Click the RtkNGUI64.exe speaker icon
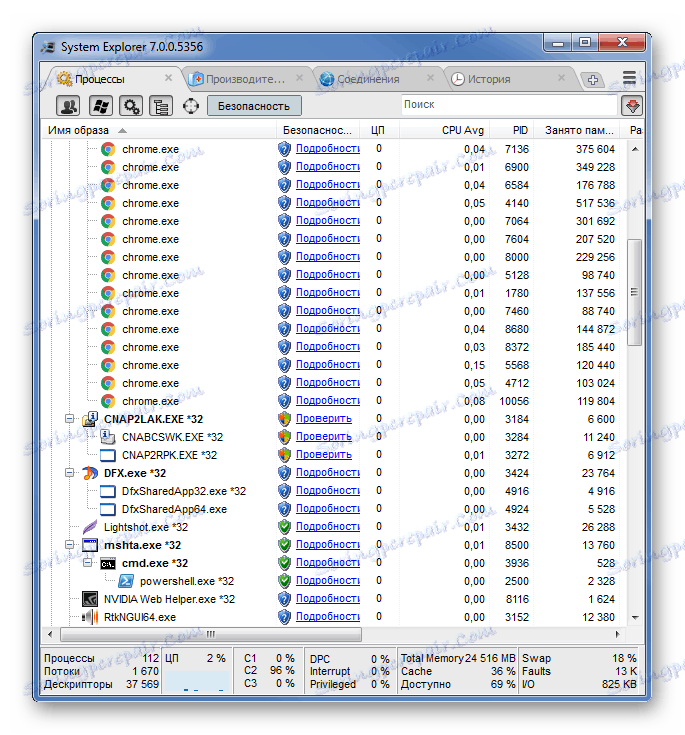The width and height of the screenshot is (685, 735). (90, 617)
